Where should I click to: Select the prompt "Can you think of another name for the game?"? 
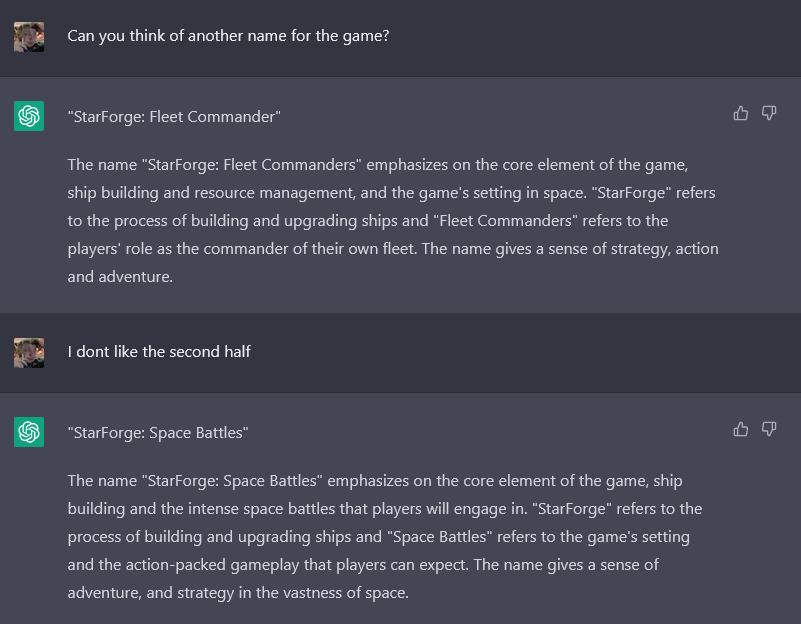228,35
